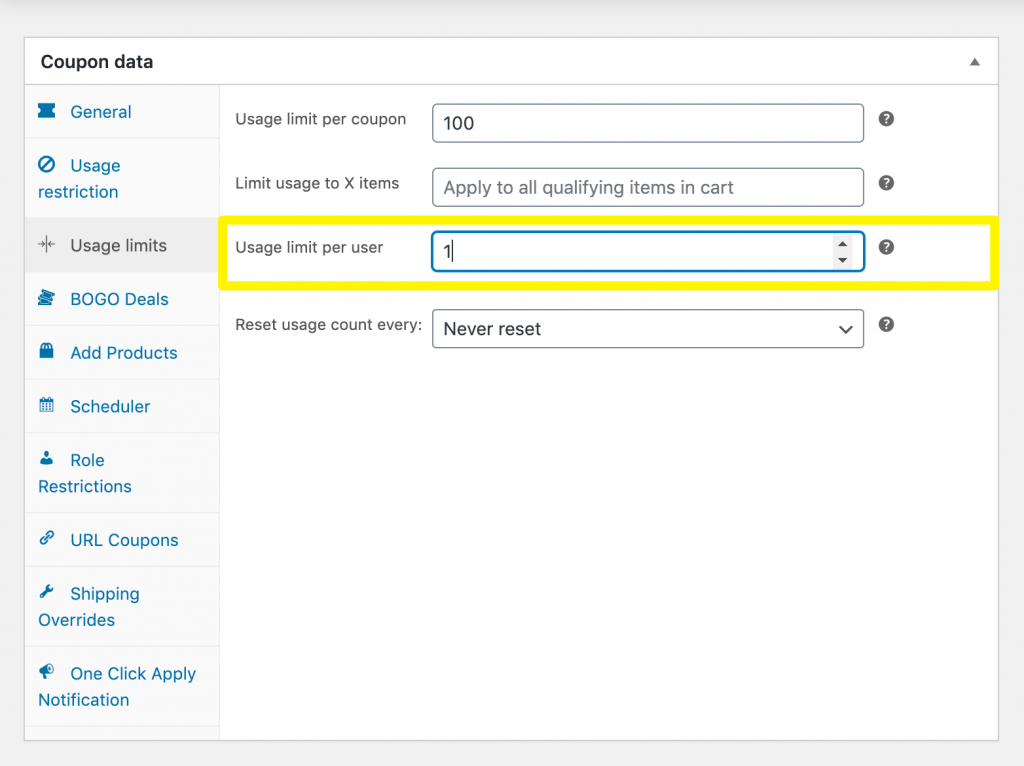
Task: Click the Usage limit per user field
Action: point(648,251)
